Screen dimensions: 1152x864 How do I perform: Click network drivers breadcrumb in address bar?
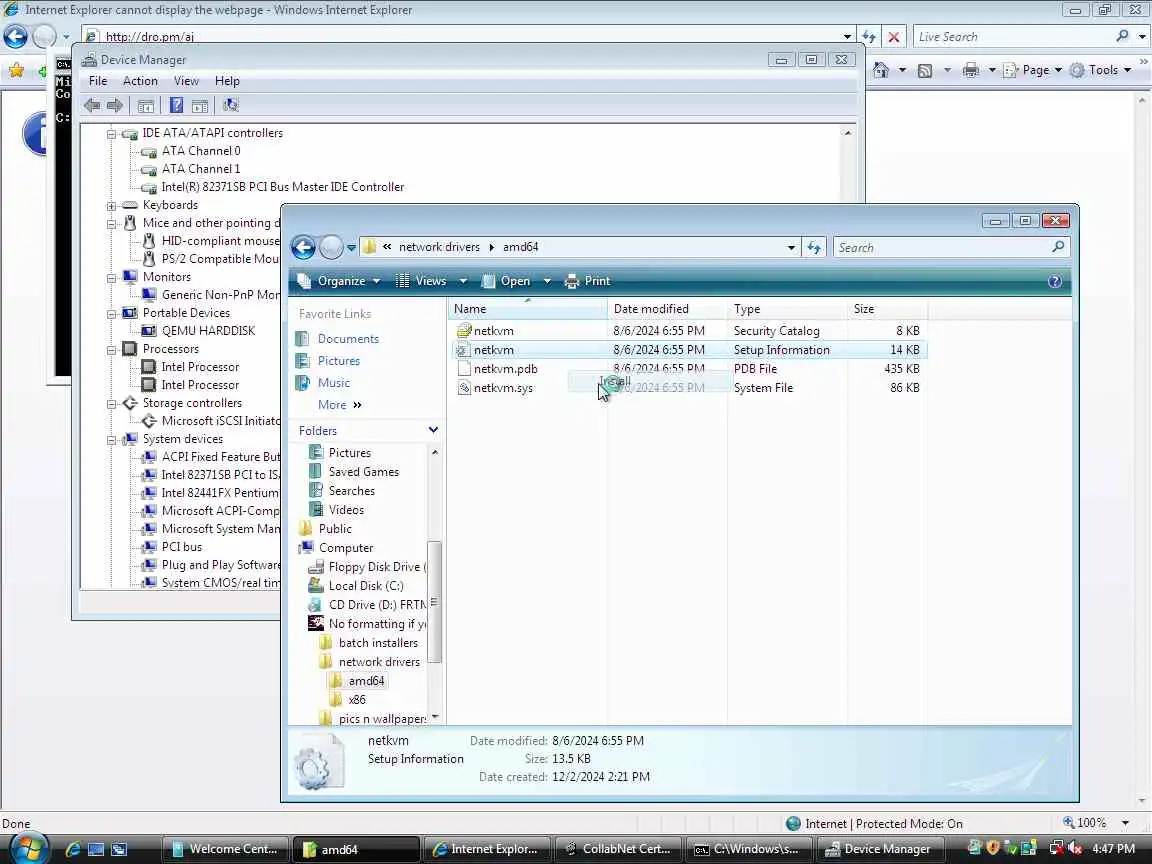click(439, 248)
